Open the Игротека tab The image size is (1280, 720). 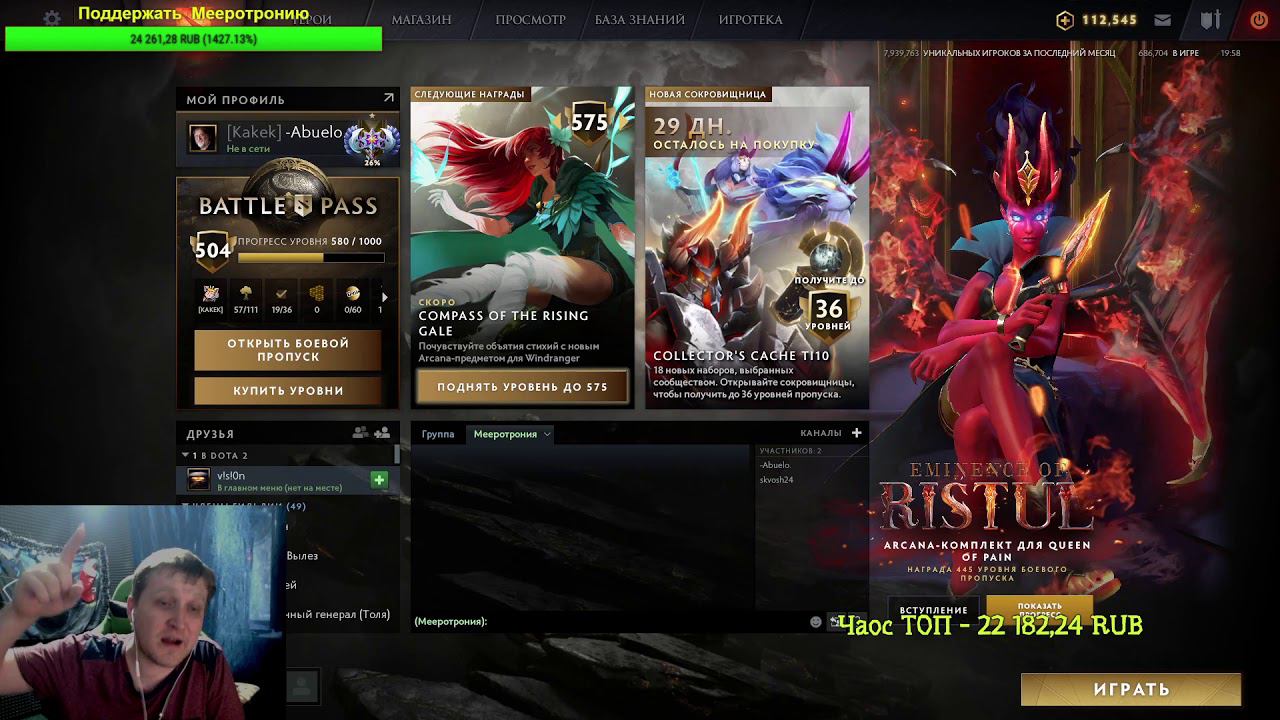click(750, 19)
